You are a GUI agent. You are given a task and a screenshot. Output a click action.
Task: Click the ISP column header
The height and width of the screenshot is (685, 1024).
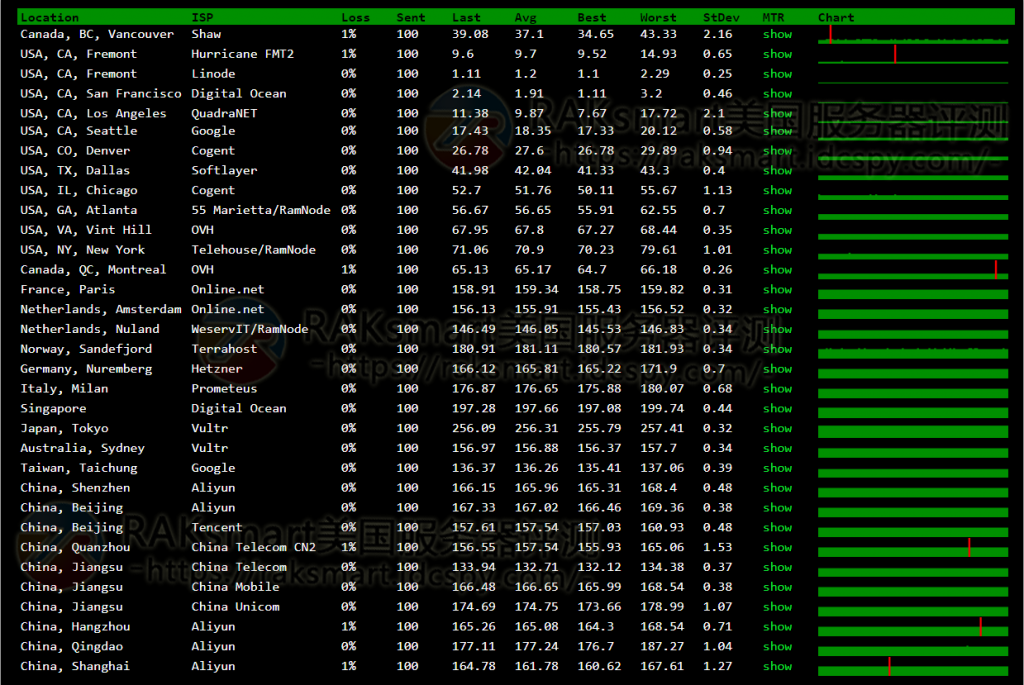point(202,18)
